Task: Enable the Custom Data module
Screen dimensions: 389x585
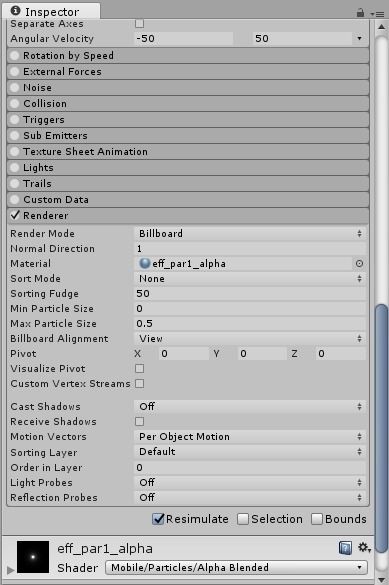Action: tap(15, 200)
